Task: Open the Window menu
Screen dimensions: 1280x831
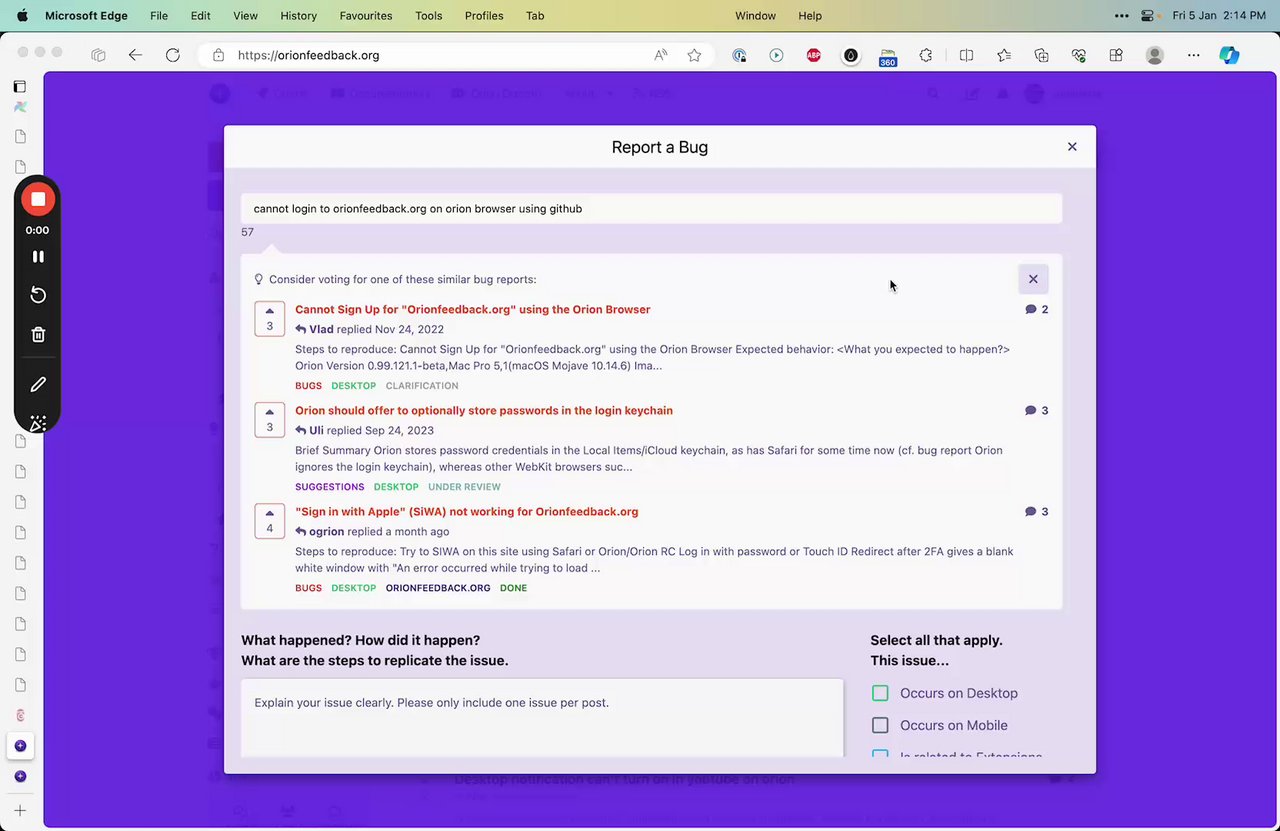Action: tap(755, 16)
